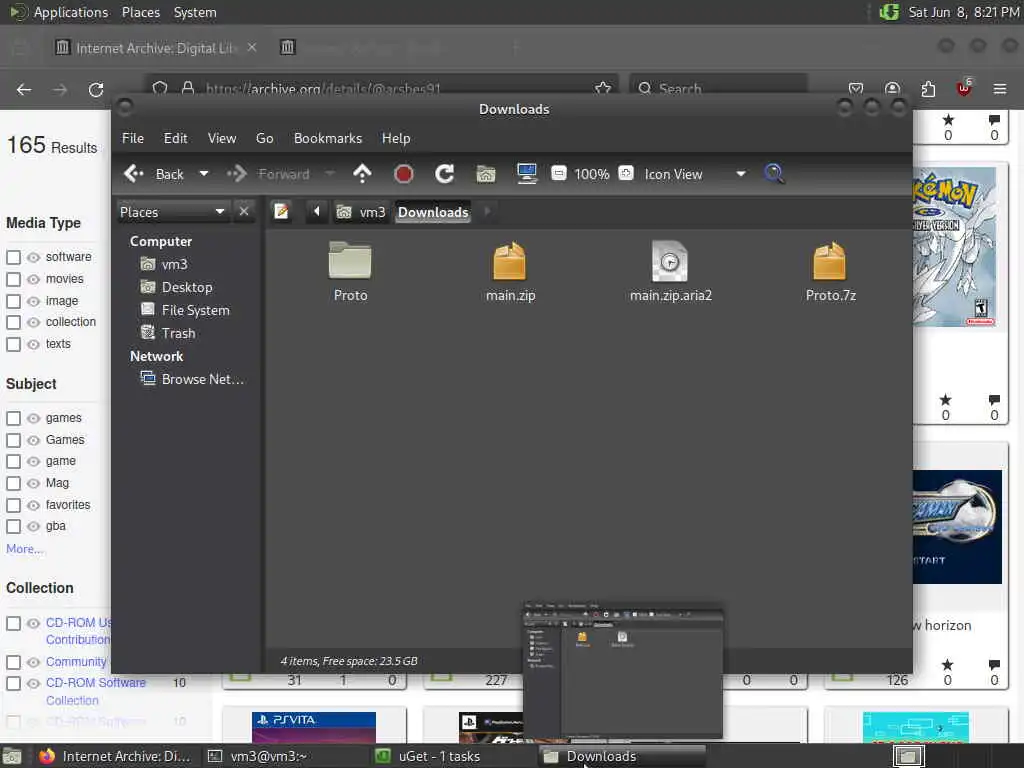Viewport: 1024px width, 768px height.
Task: Close the Internet Archive browser tab
Action: 252,48
